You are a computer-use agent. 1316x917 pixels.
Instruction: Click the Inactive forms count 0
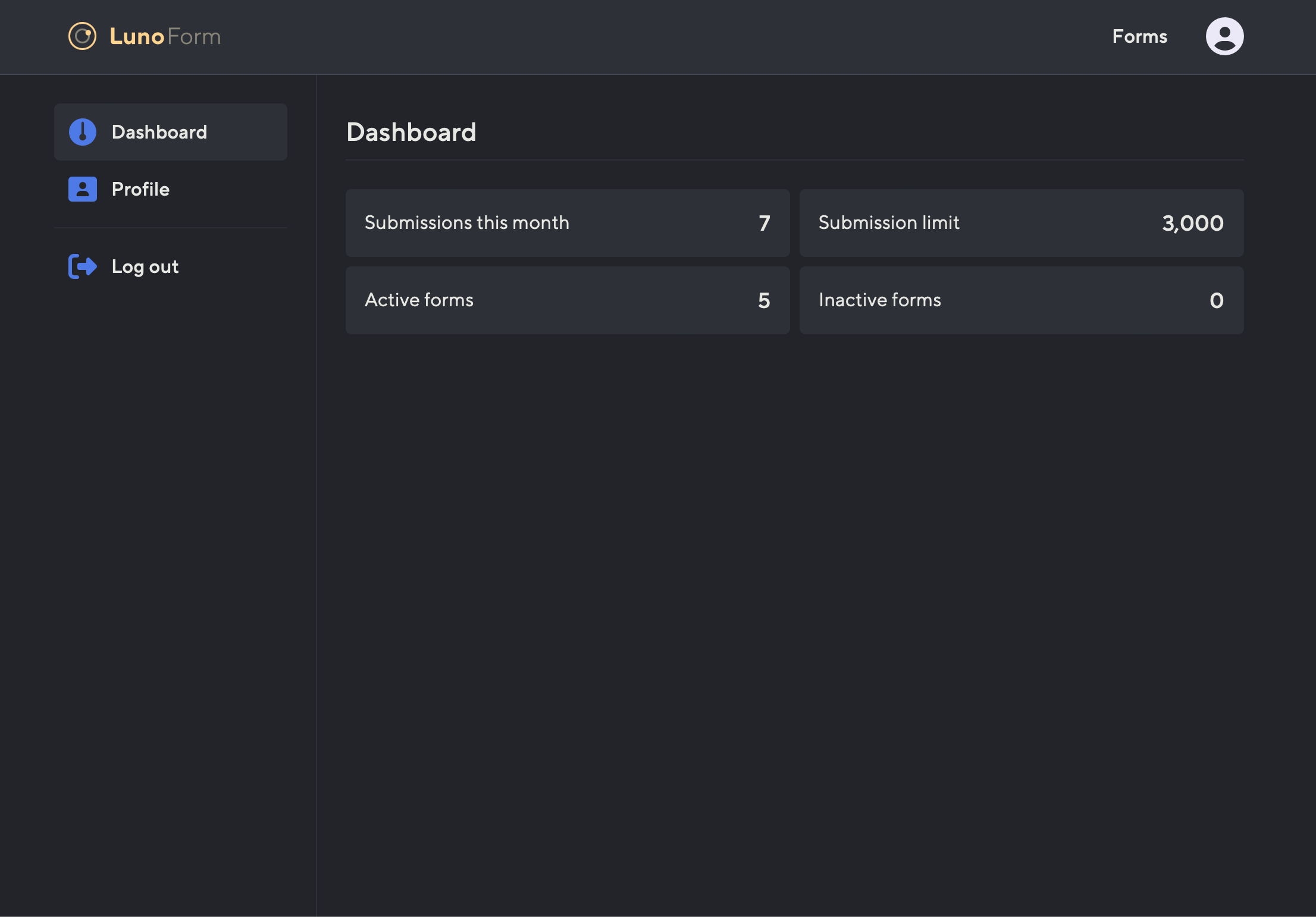[x=1216, y=300]
